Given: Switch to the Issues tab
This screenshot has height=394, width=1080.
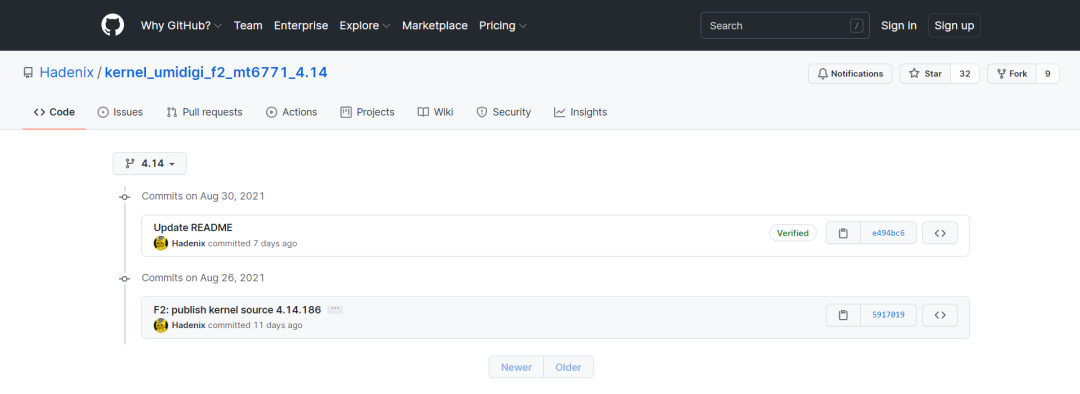Looking at the screenshot, I should [121, 112].
